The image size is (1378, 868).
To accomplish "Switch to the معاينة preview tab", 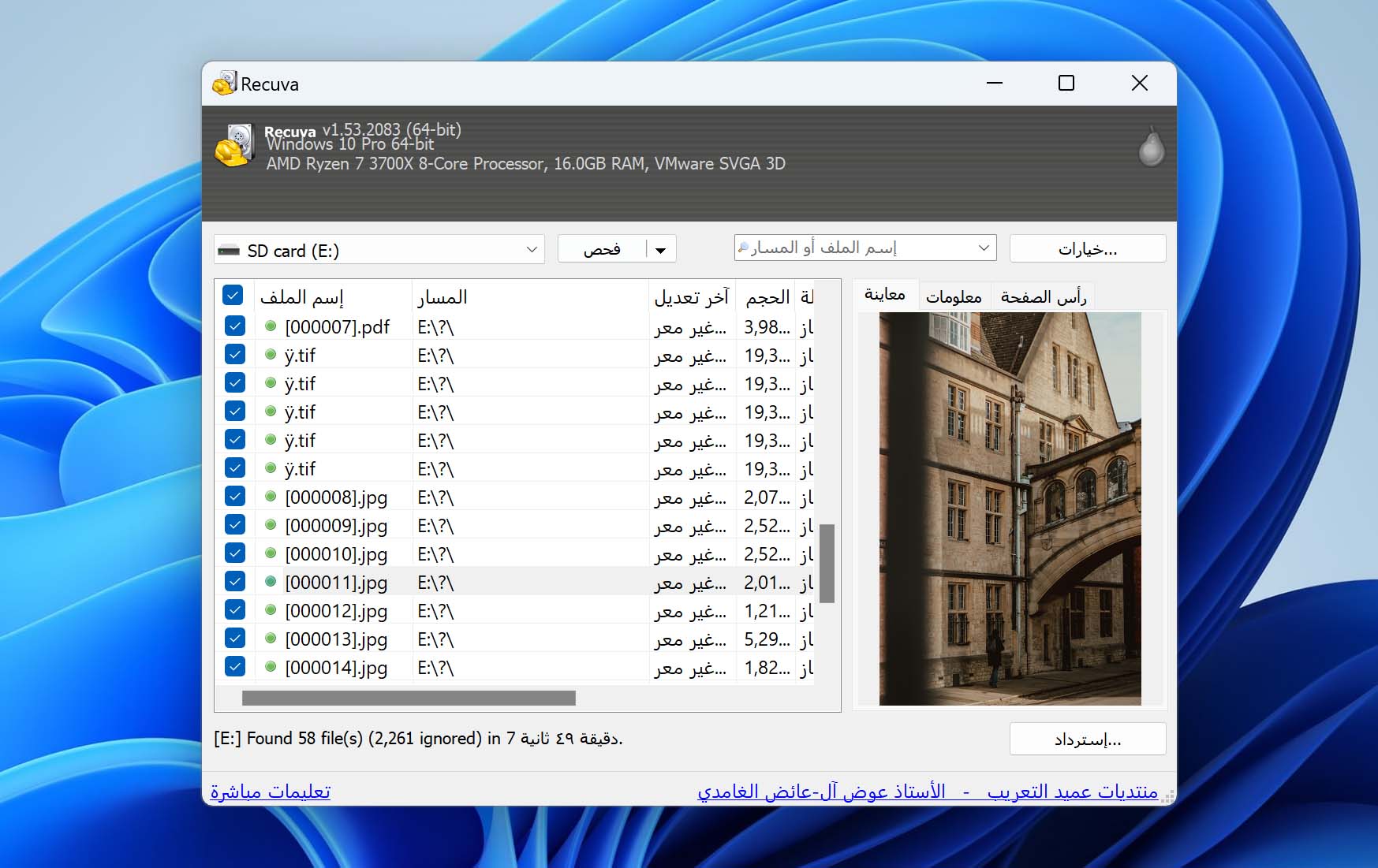I will 885,294.
